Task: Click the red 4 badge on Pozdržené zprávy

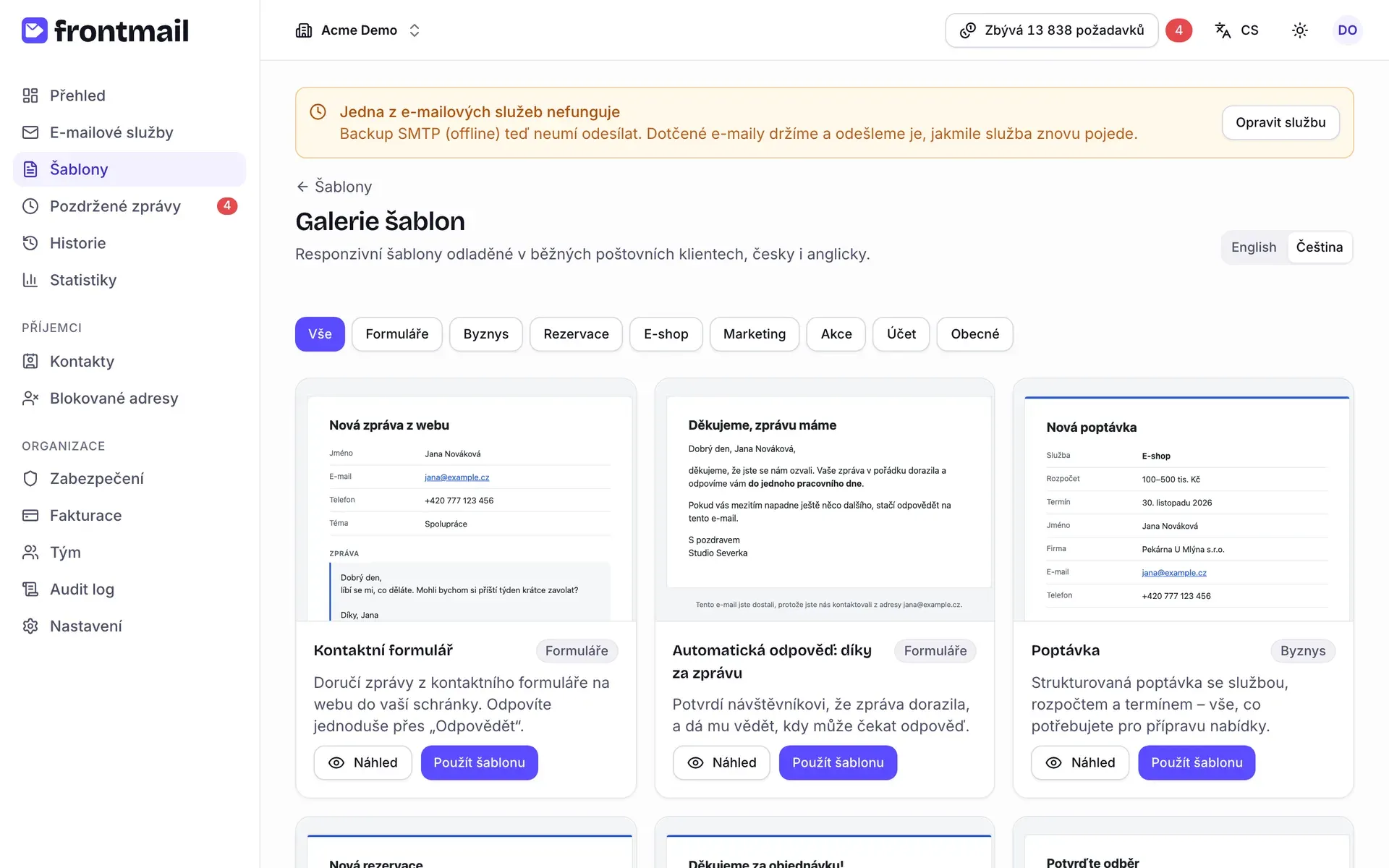Action: pos(227,206)
